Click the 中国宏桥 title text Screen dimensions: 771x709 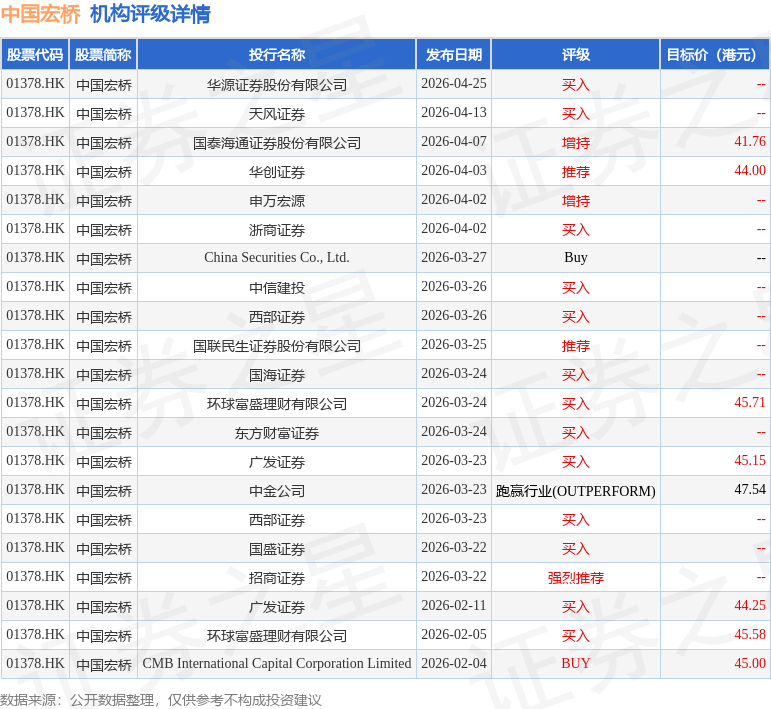coord(40,14)
